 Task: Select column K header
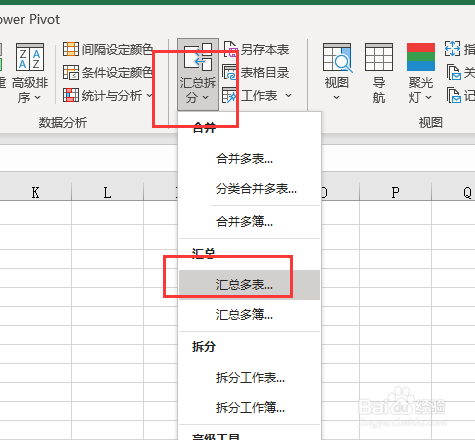pyautogui.click(x=35, y=192)
